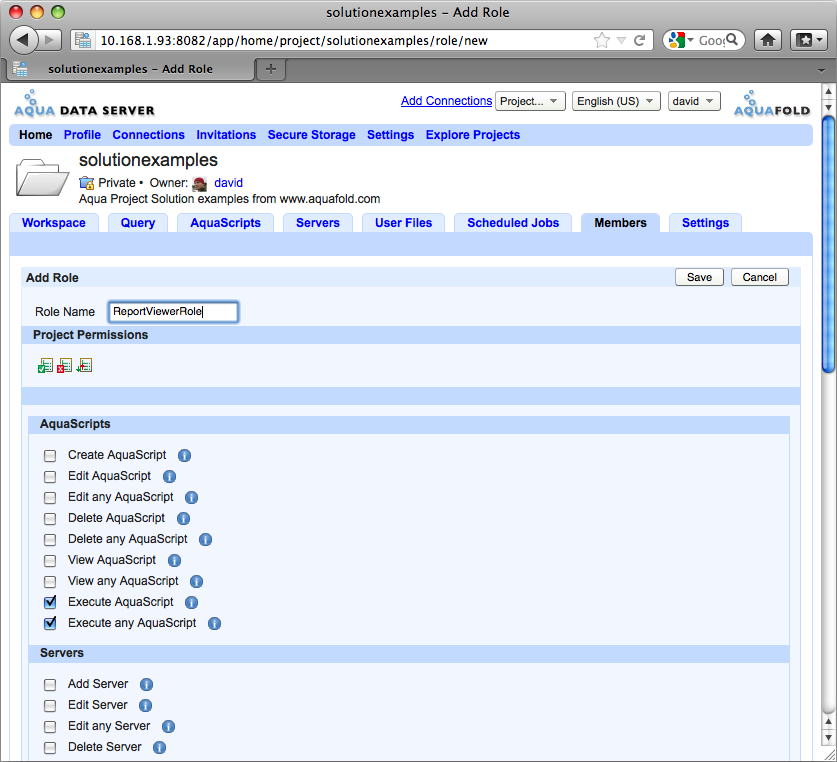Enable Create AquaScript checkbox

(x=50, y=455)
